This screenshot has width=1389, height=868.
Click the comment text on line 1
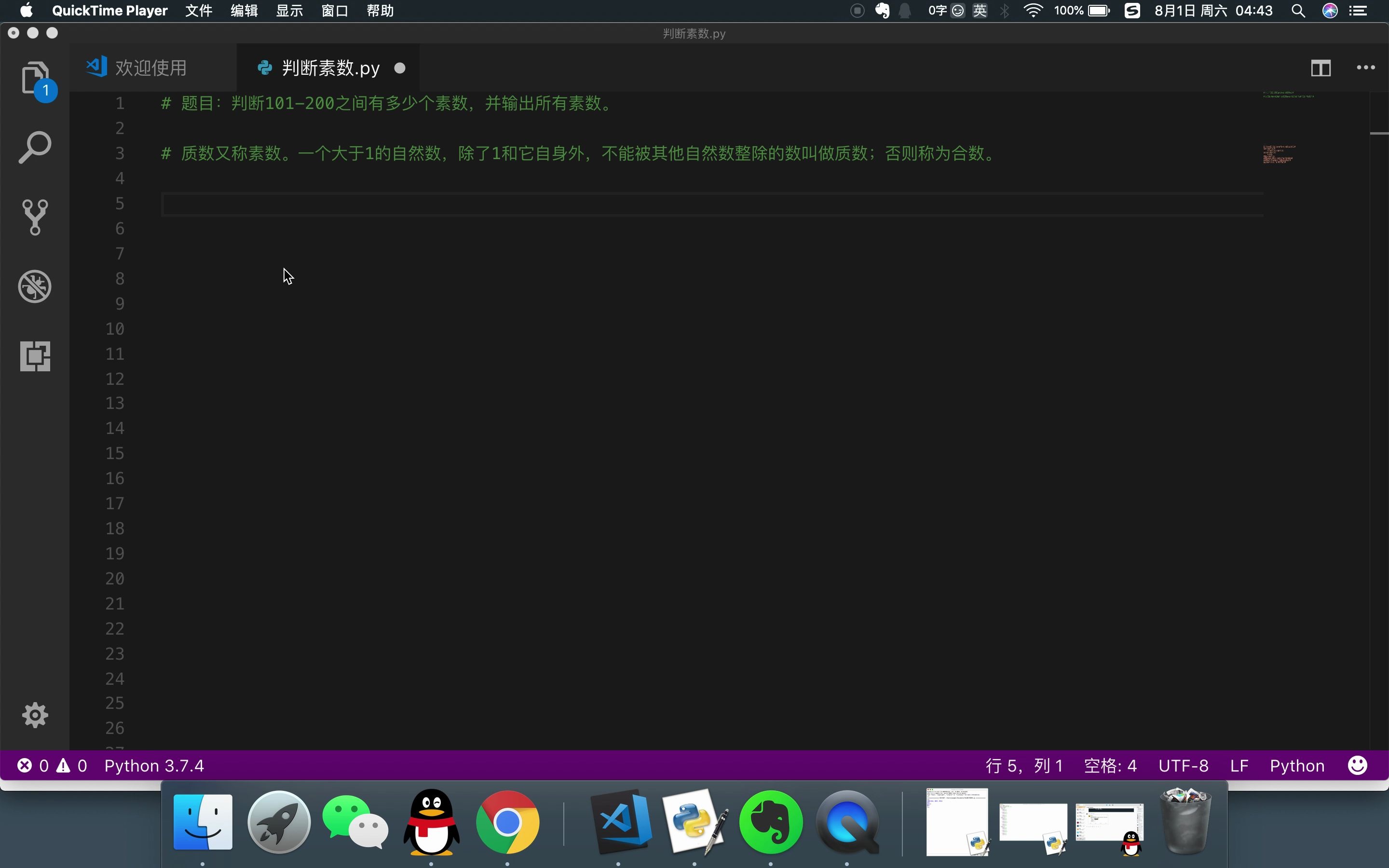point(388,103)
